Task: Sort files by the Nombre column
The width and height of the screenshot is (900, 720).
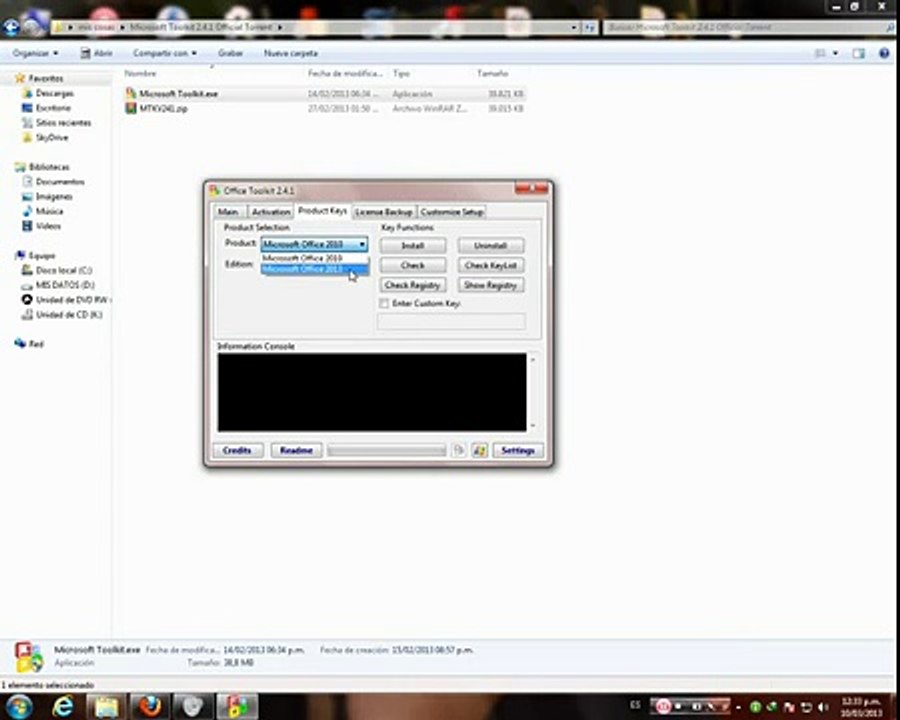Action: pos(140,73)
